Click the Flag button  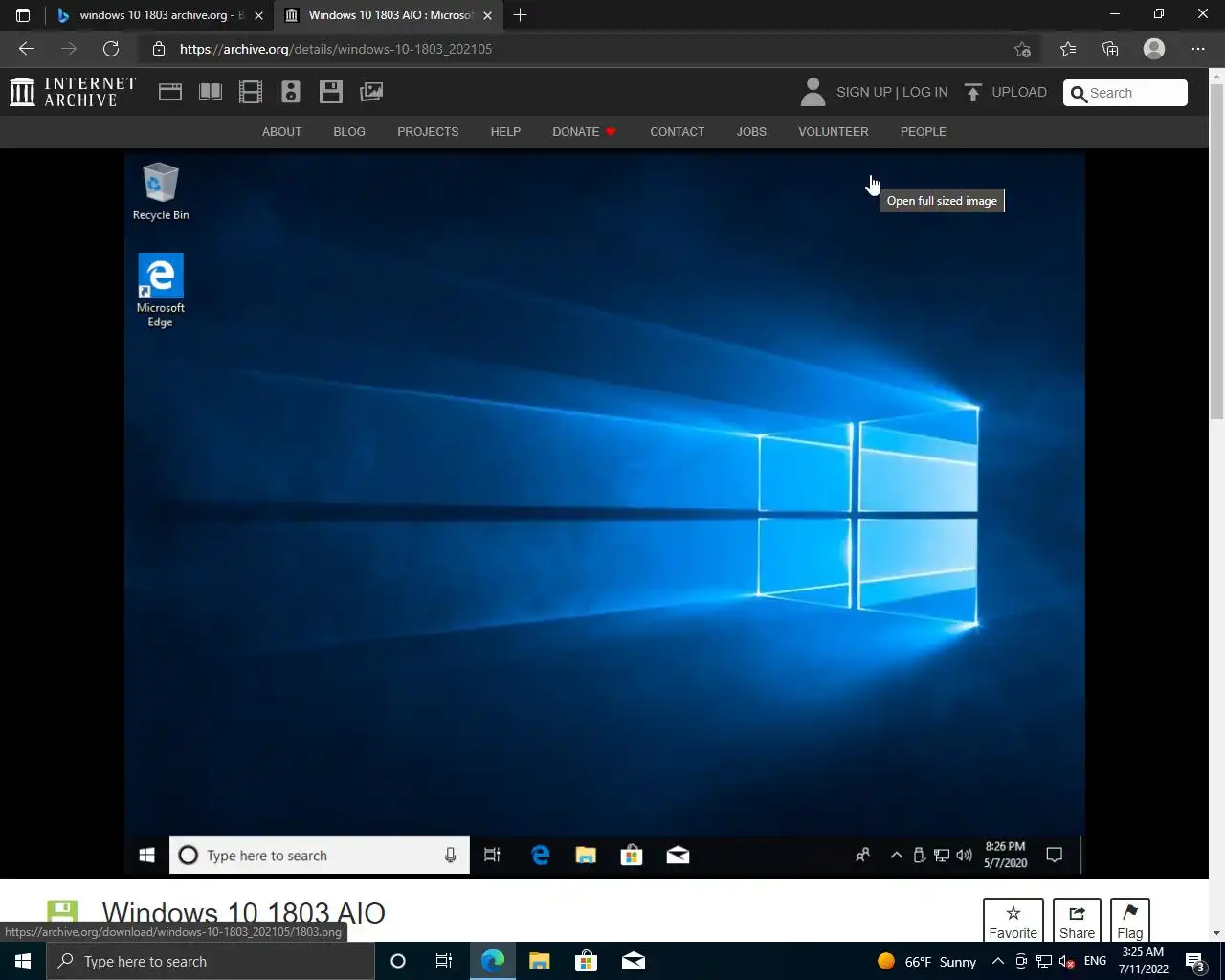[x=1130, y=922]
